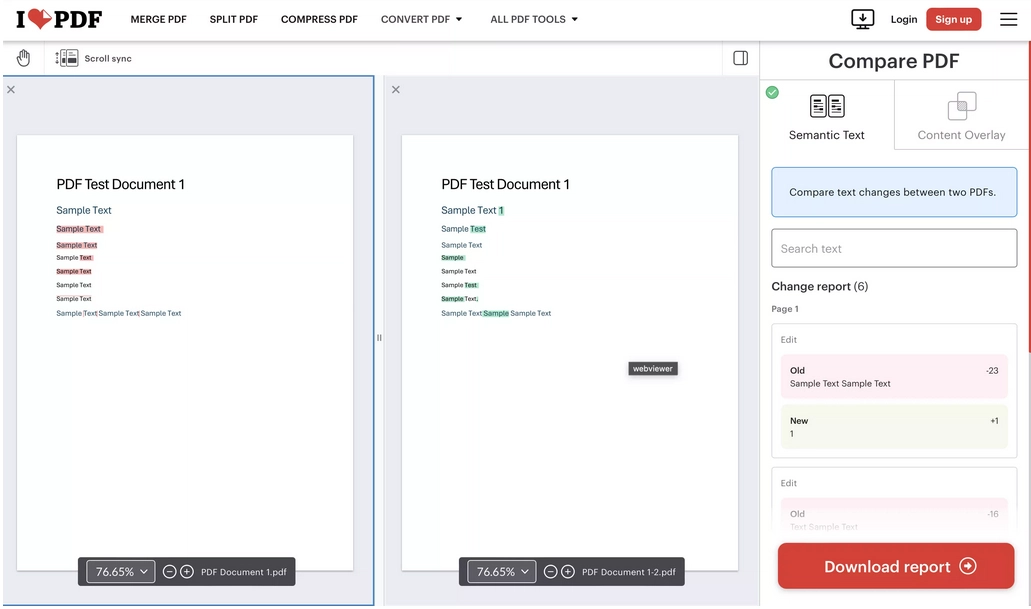Expand the All PDF Tools menu

pos(534,19)
